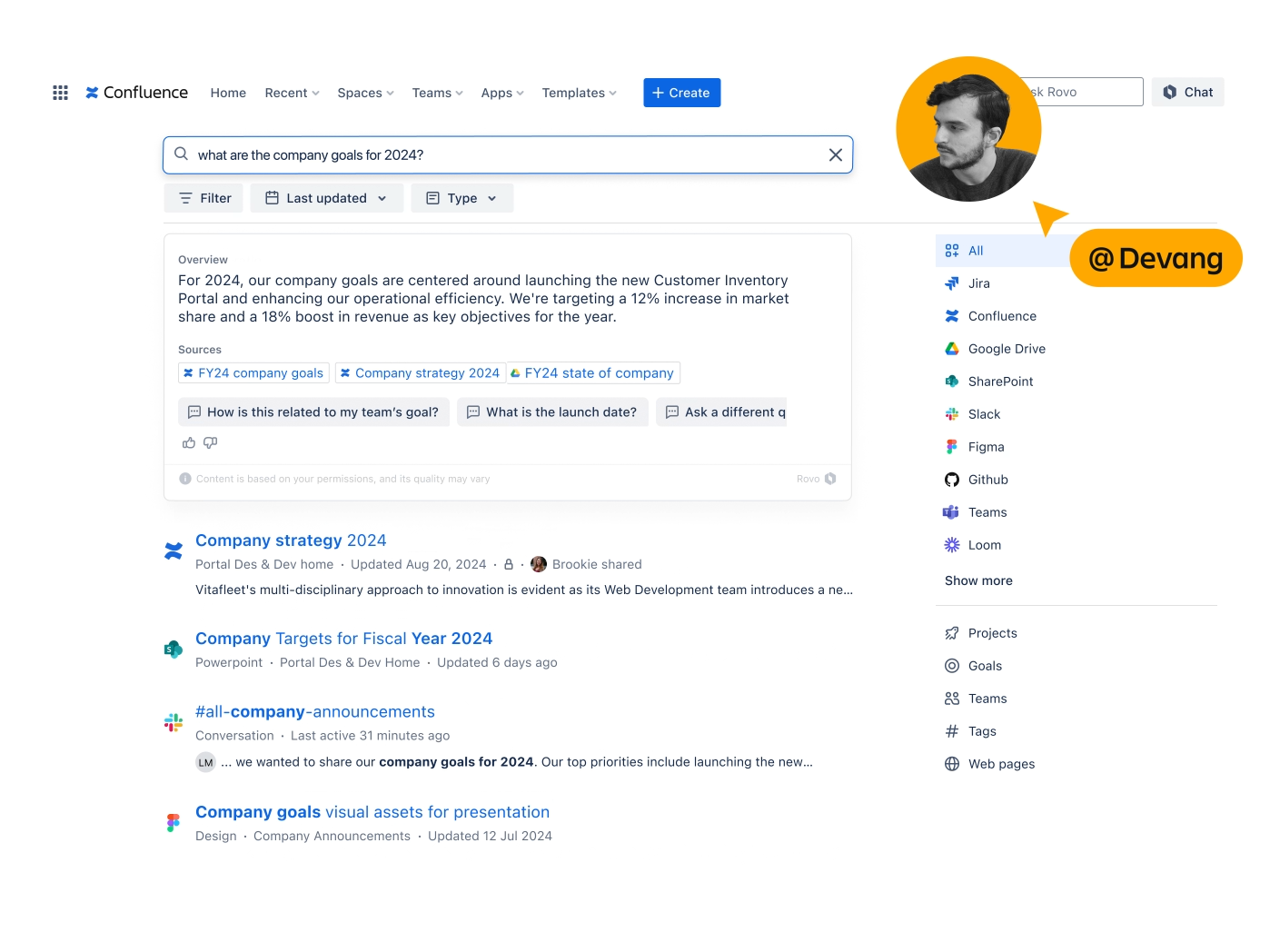
Task: Click the Slack icon in source filters
Action: tap(952, 414)
